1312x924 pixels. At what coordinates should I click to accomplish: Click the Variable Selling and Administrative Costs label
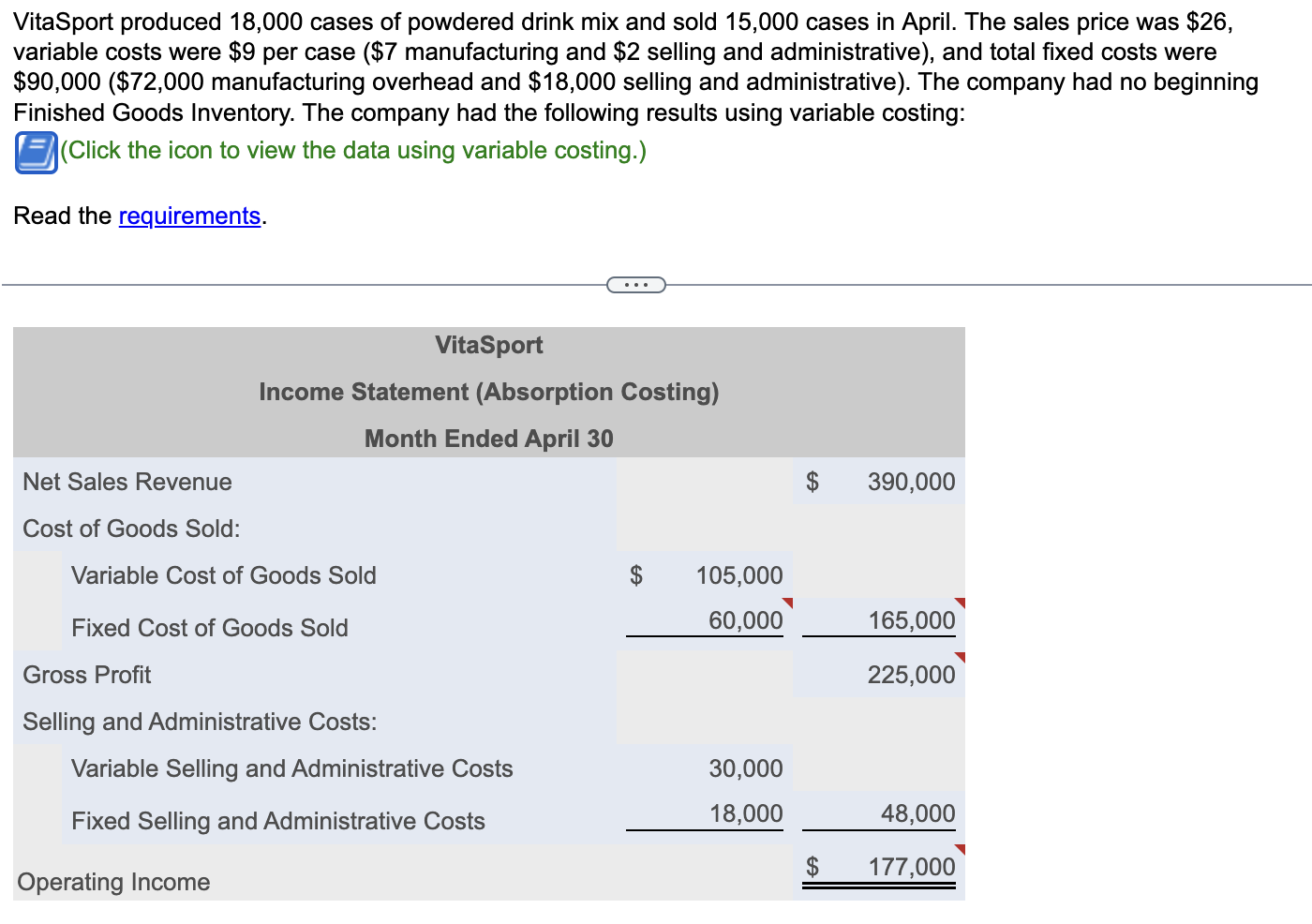292,768
